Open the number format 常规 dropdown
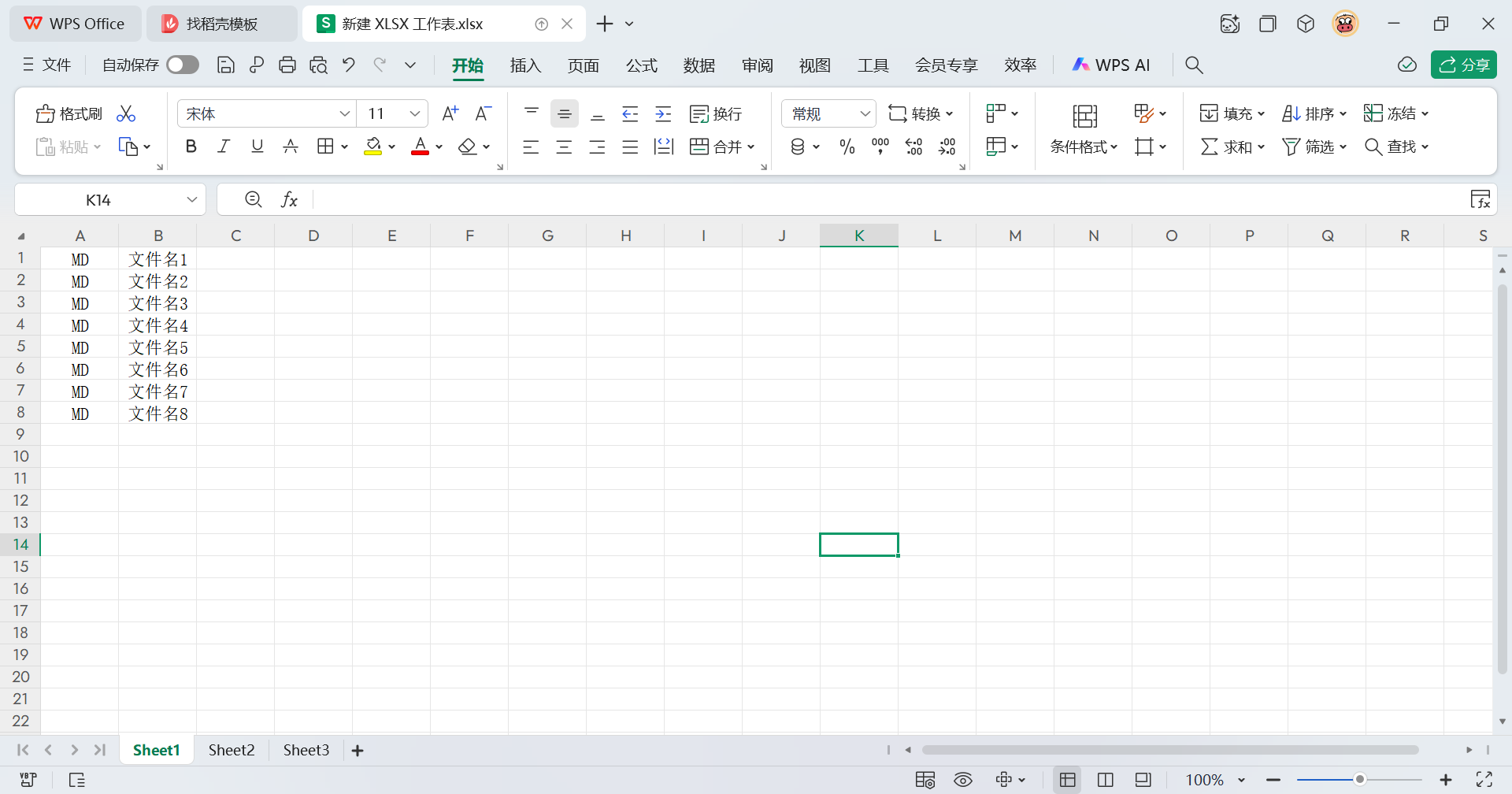Screen dimensions: 1512x794 click(x=865, y=114)
